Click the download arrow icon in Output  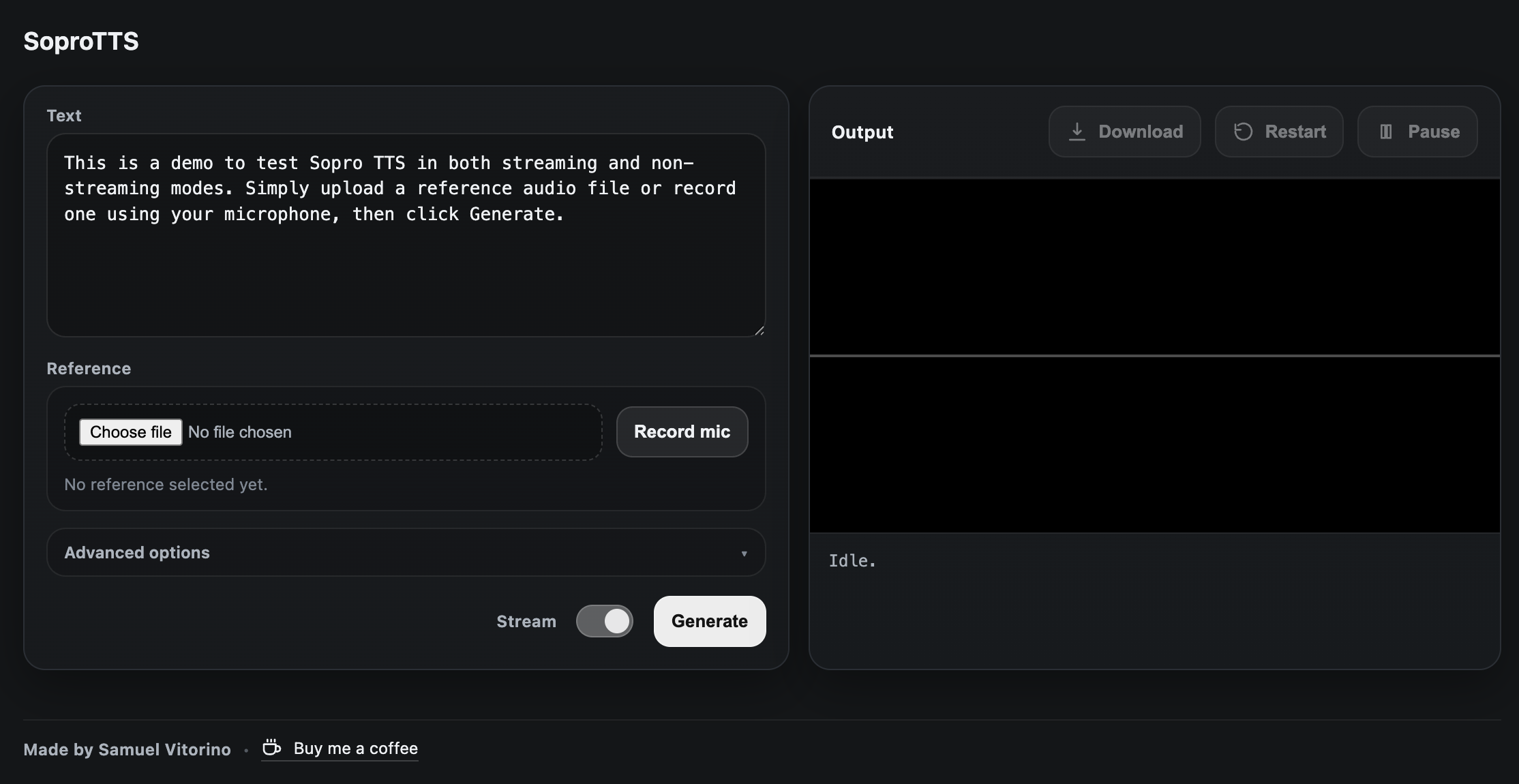[1078, 131]
